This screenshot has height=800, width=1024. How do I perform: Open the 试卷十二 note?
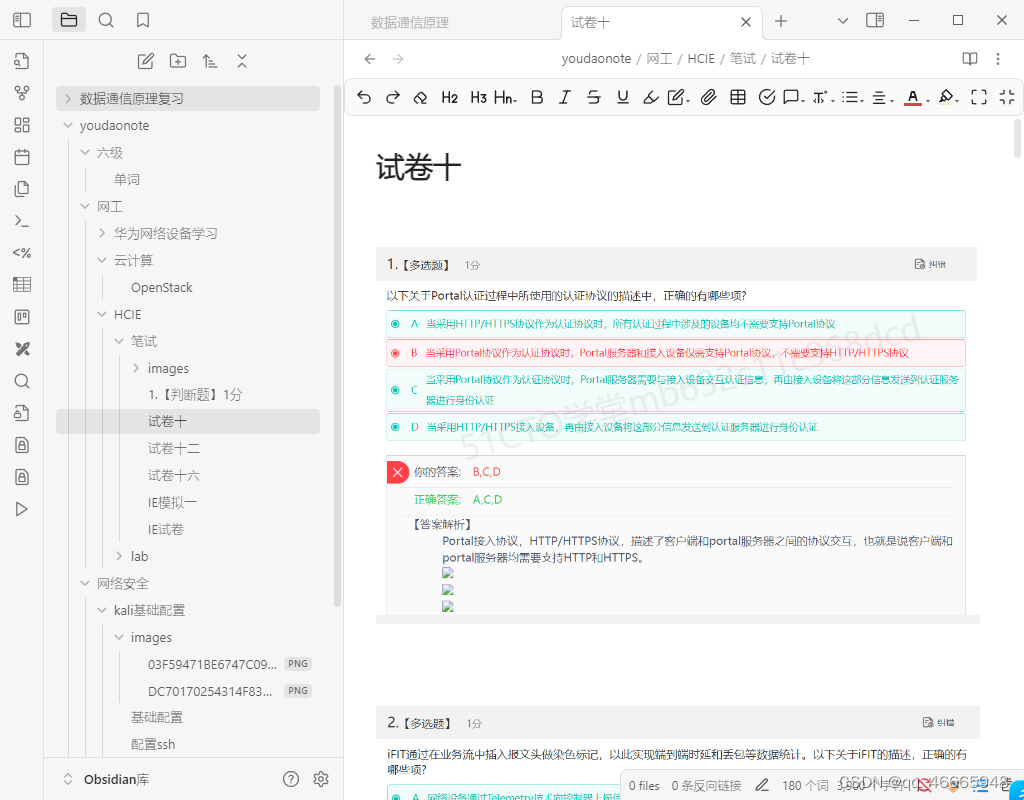point(171,448)
